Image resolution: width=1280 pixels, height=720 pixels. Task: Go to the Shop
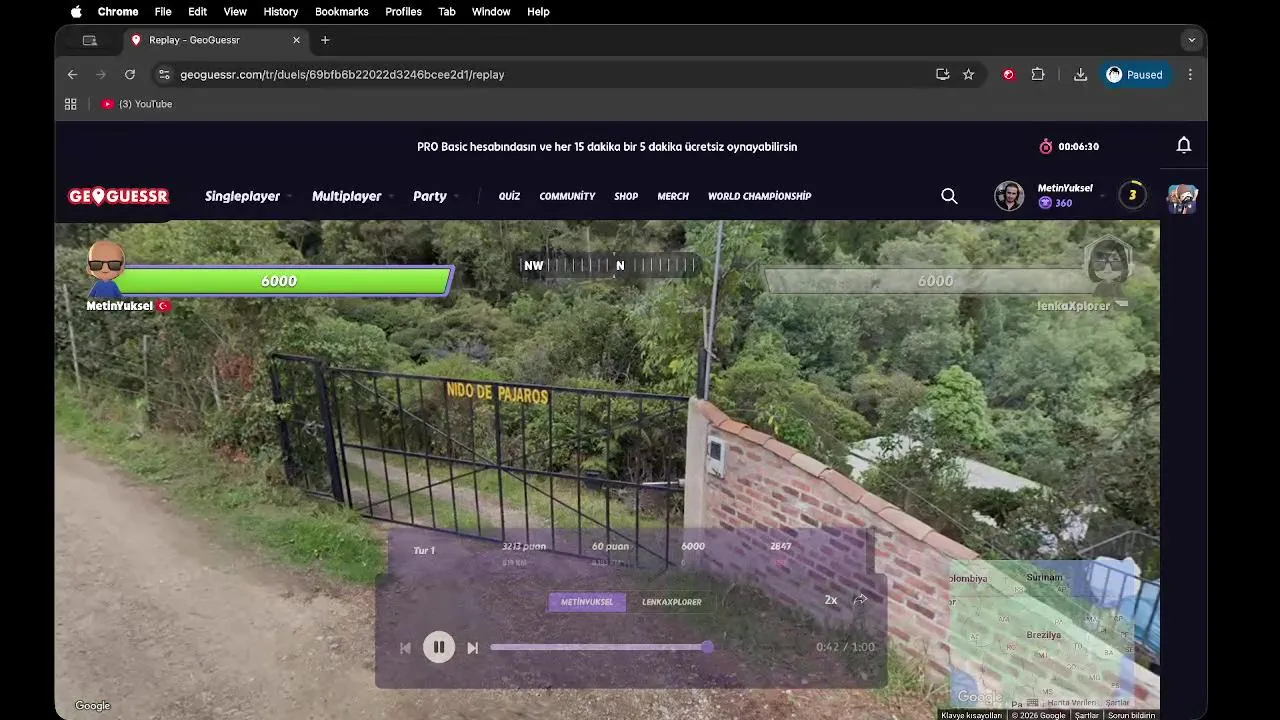[626, 196]
